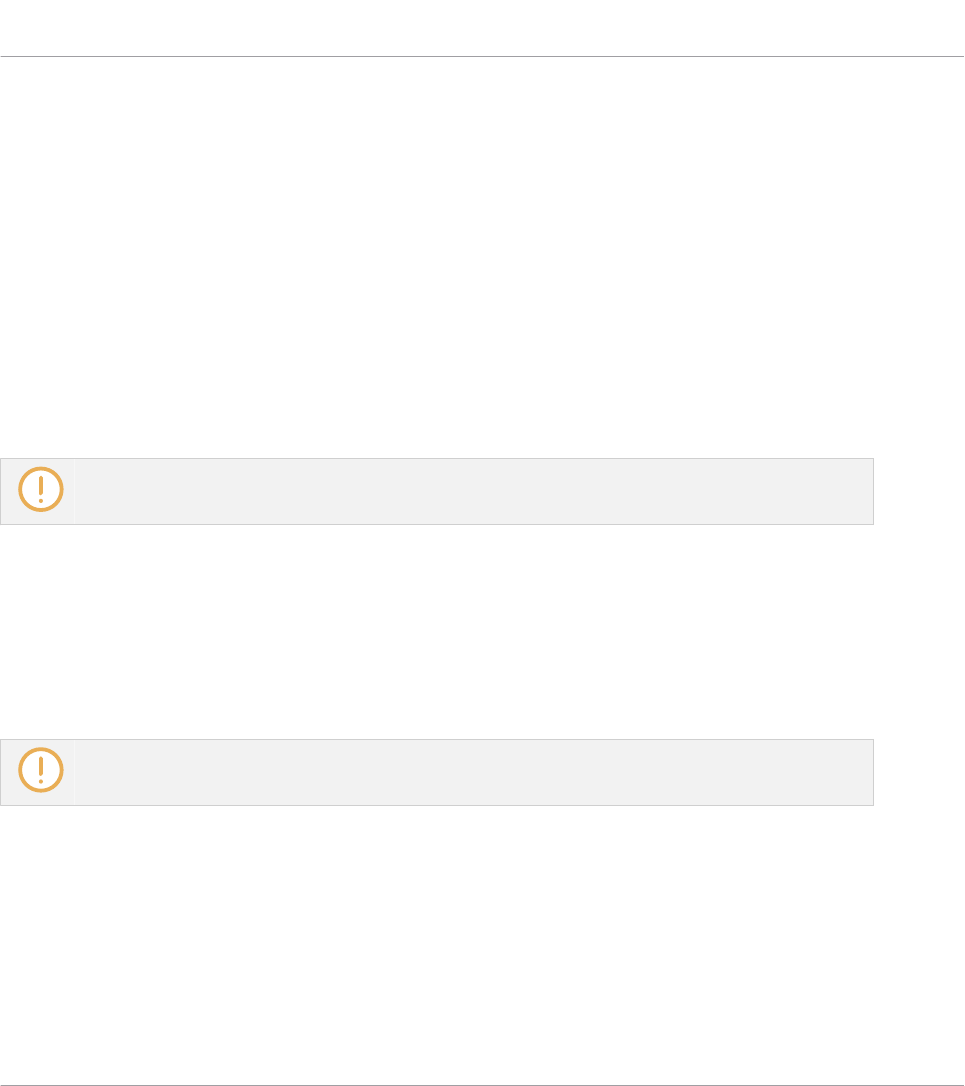Click the orange ring of the lower attention icon
Viewport: 965px width, 1086px height.
[x=21, y=769]
